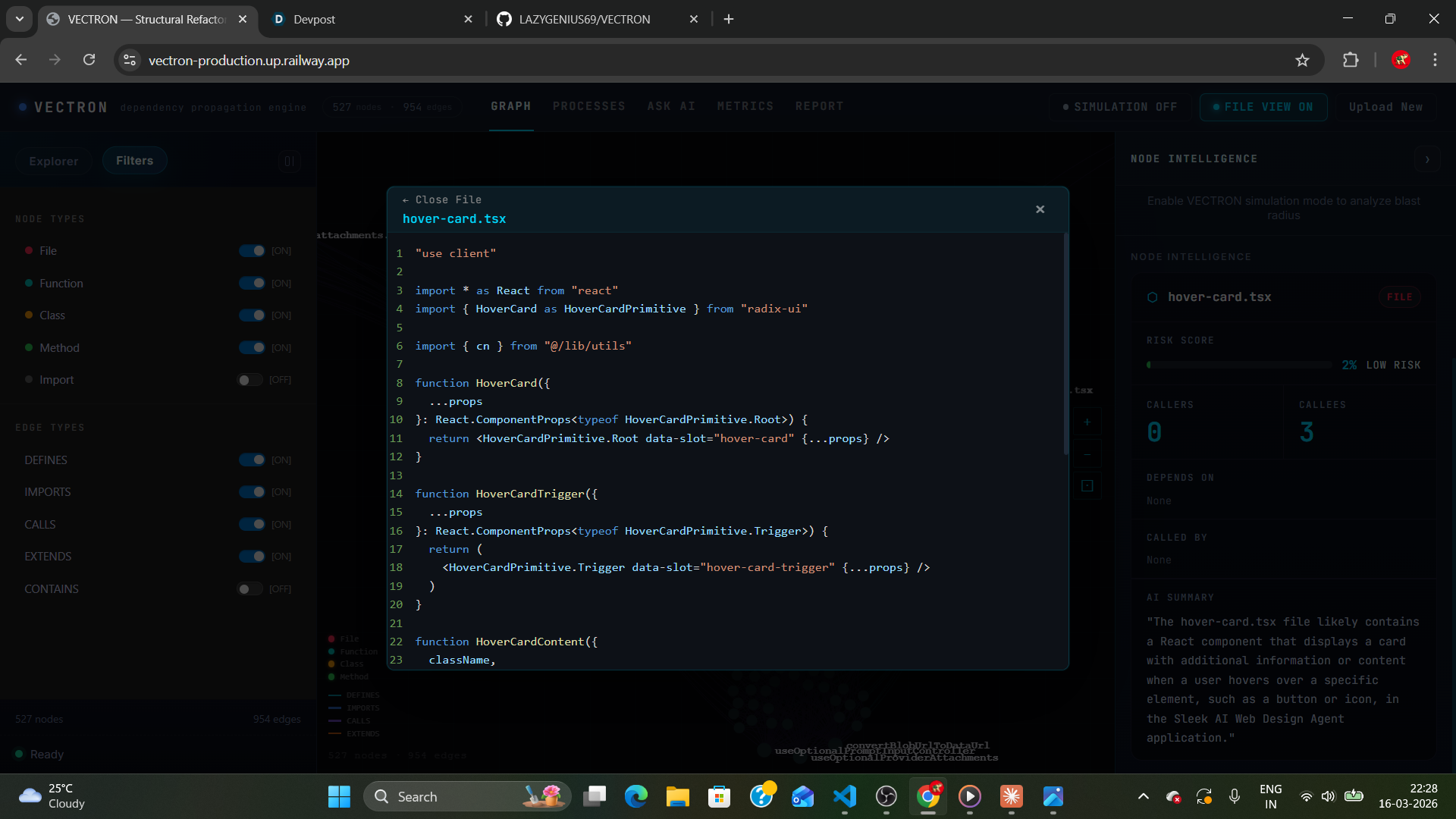Click the sidebar collapse panel icon
The height and width of the screenshot is (819, 1456).
pyautogui.click(x=289, y=161)
